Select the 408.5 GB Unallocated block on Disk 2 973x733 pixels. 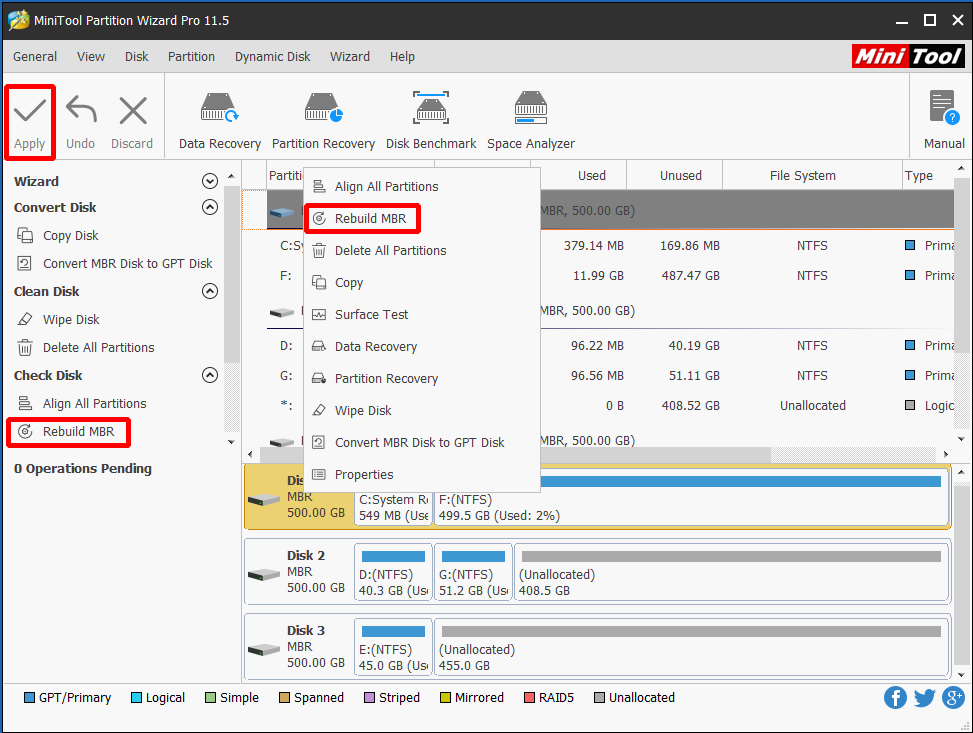click(x=732, y=572)
